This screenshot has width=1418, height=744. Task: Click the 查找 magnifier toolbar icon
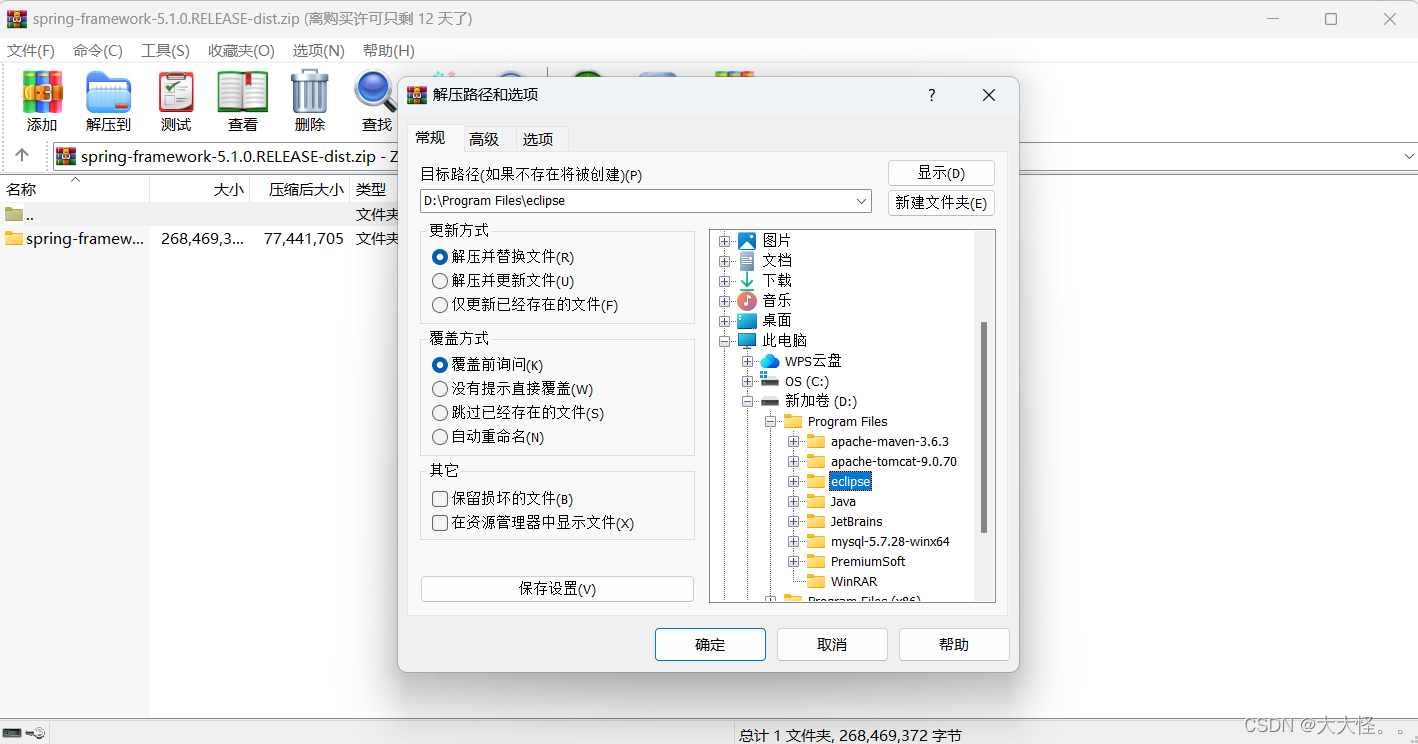pyautogui.click(x=375, y=92)
